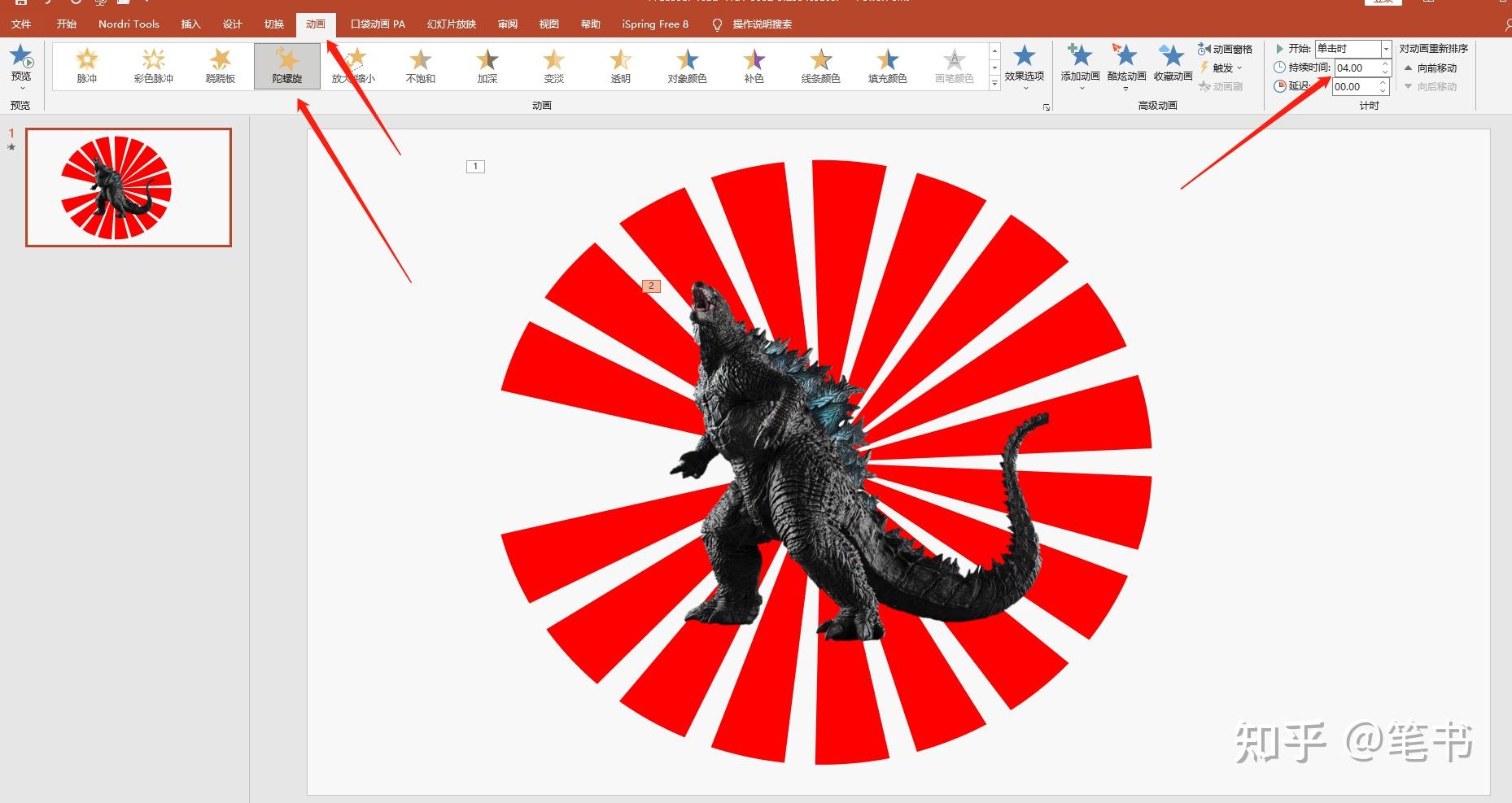Click the 动画刷 animation painter
The width and height of the screenshot is (1512, 803).
click(x=1221, y=86)
